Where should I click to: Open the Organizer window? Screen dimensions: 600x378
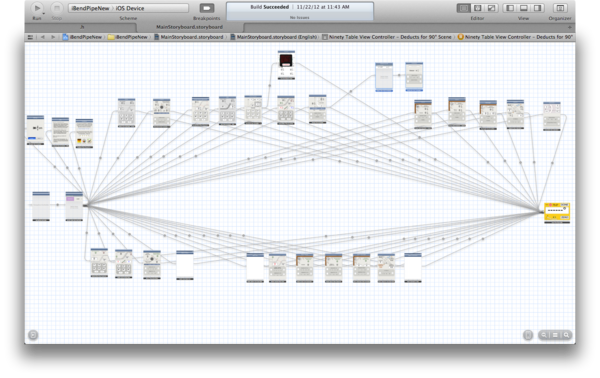(x=560, y=8)
